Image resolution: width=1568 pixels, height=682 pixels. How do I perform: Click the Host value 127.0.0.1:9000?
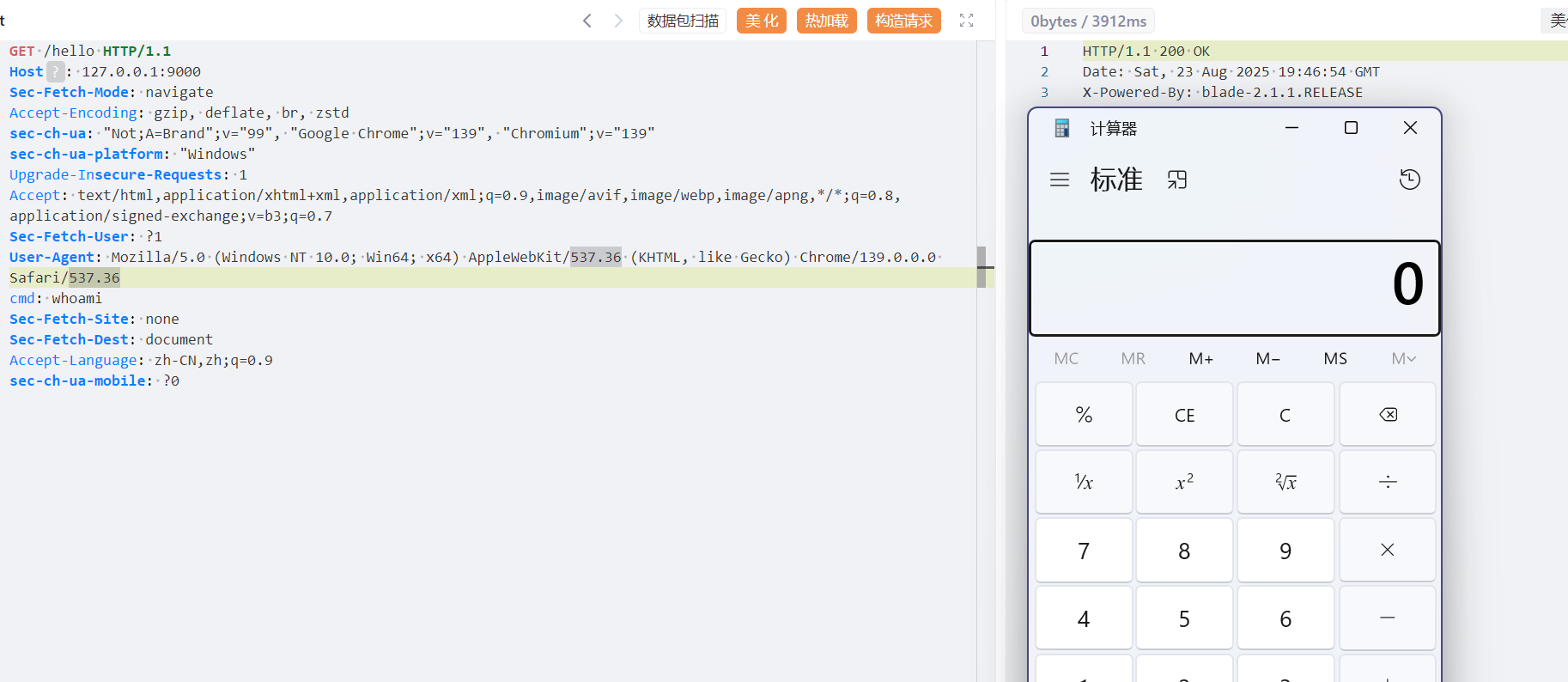141,71
